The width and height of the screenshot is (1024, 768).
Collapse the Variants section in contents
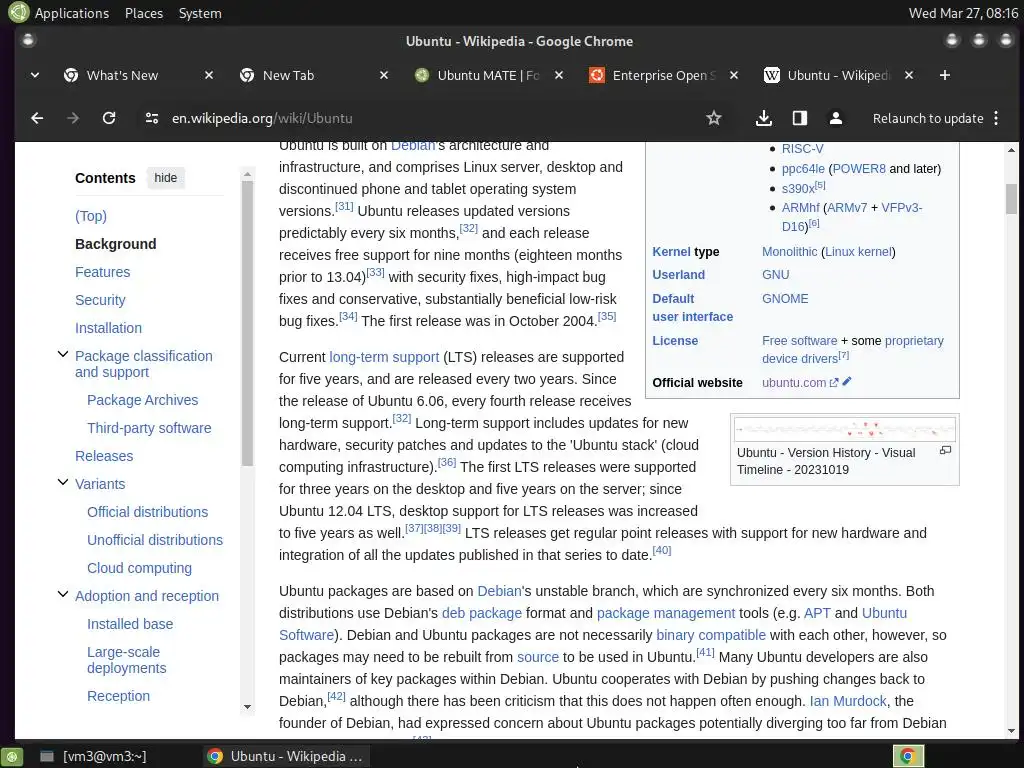point(63,483)
